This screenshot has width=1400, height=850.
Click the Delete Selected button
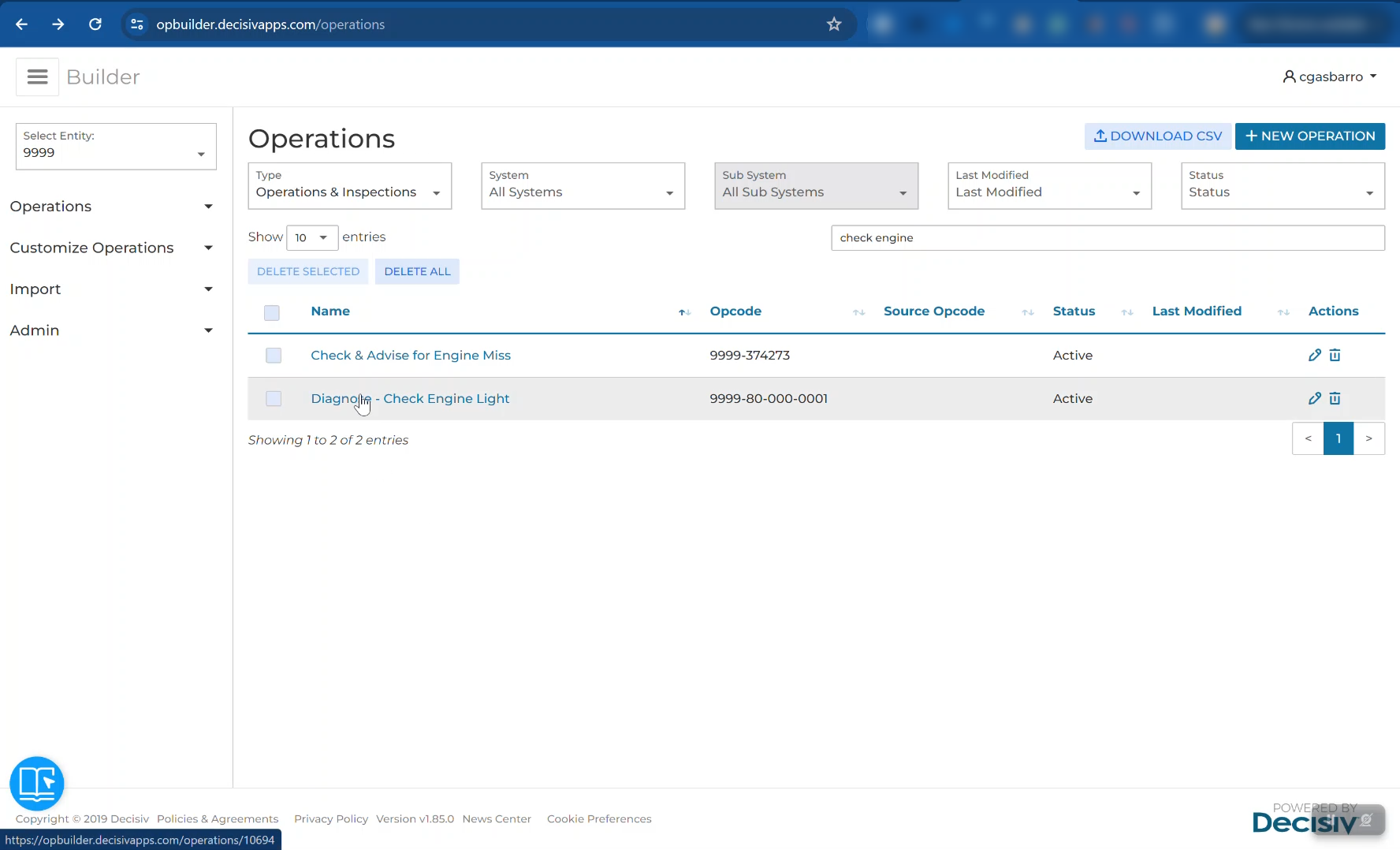[308, 271]
